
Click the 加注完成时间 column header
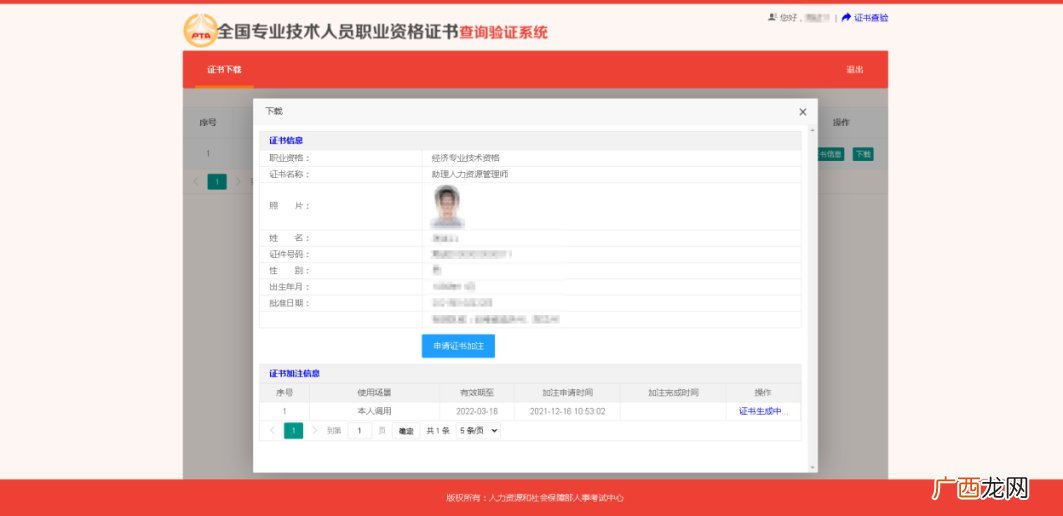coord(673,393)
